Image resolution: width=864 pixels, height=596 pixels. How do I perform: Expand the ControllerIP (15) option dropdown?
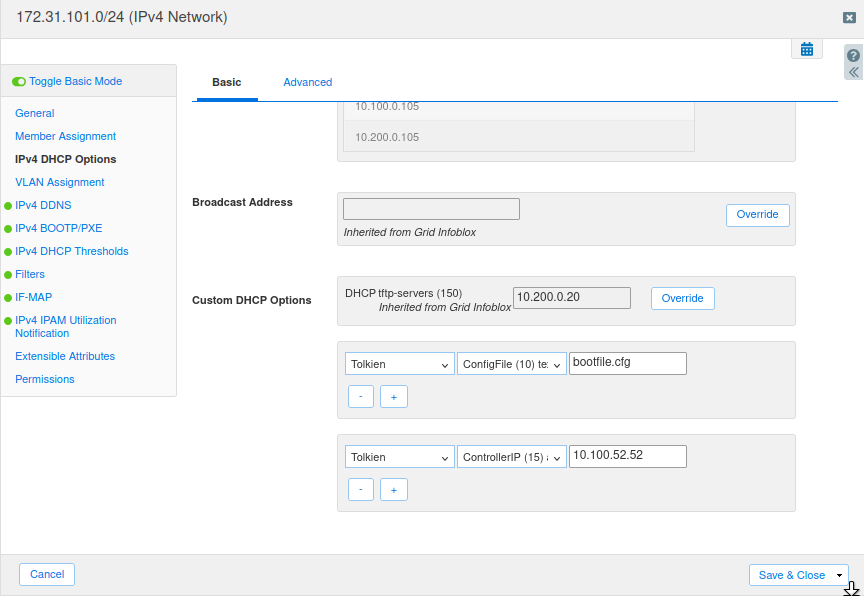tap(512, 458)
